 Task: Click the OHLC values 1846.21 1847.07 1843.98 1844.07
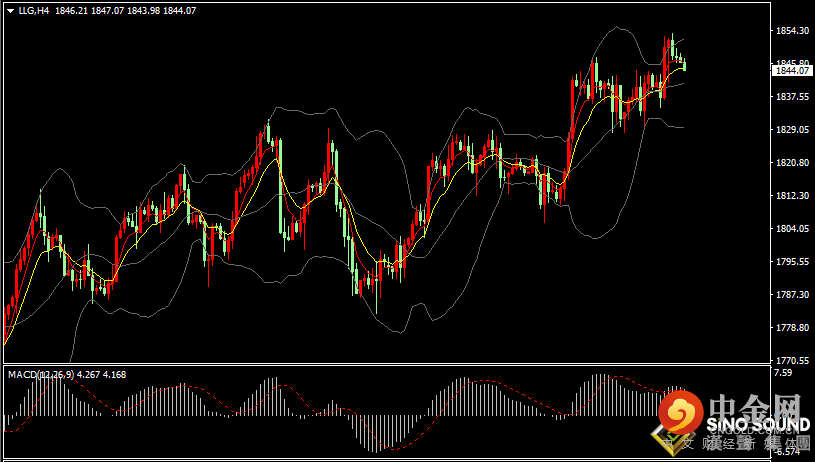pos(125,10)
